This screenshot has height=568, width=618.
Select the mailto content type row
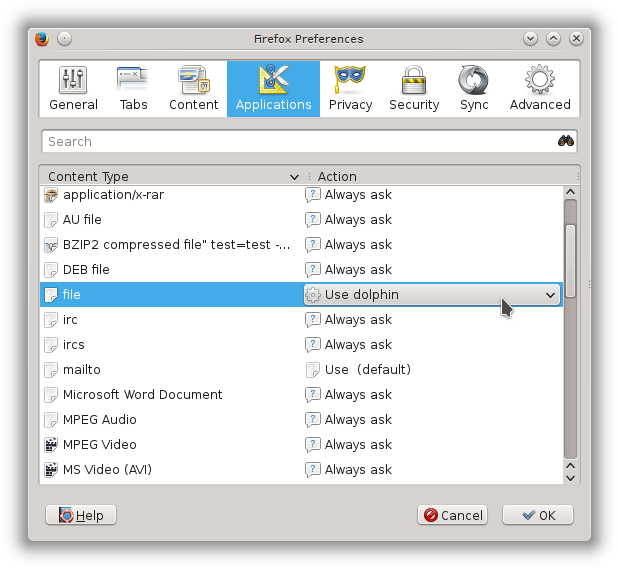(302, 369)
